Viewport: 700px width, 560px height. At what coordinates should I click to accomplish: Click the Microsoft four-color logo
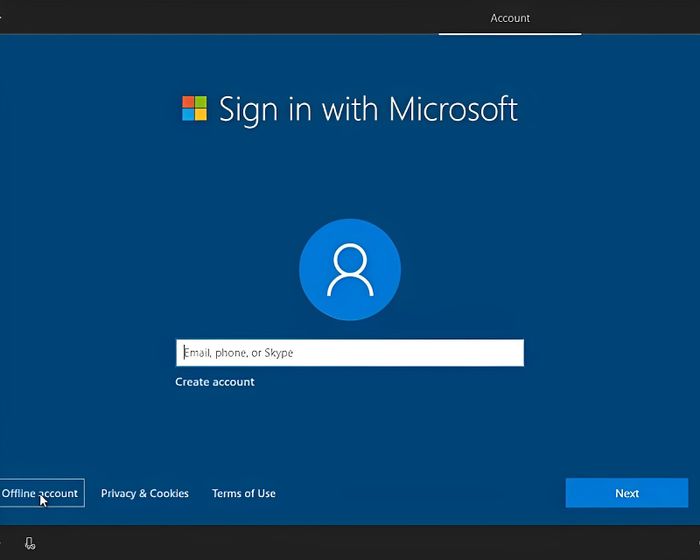[x=195, y=108]
